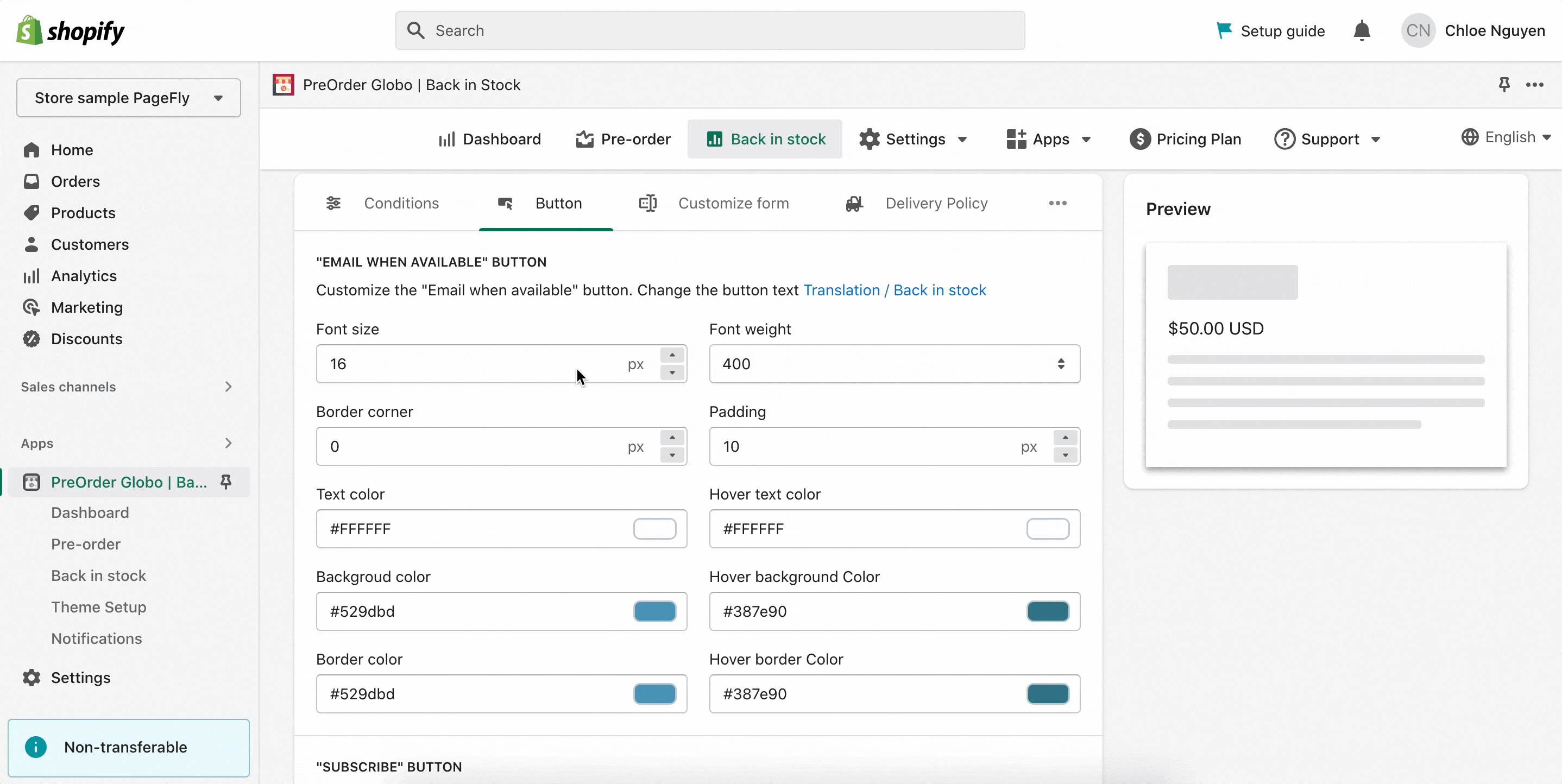The image size is (1562, 784).
Task: Click the search magnifier icon
Action: 415,30
